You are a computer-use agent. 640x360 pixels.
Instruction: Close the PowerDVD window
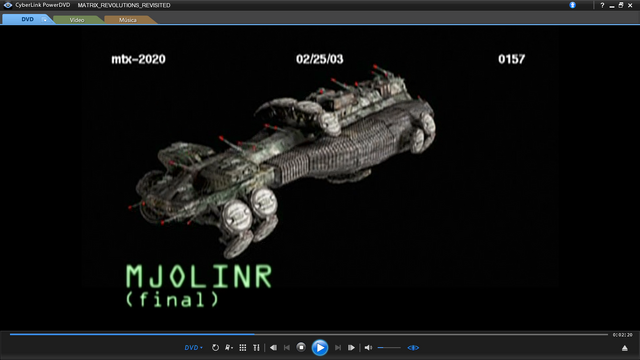tap(631, 5)
